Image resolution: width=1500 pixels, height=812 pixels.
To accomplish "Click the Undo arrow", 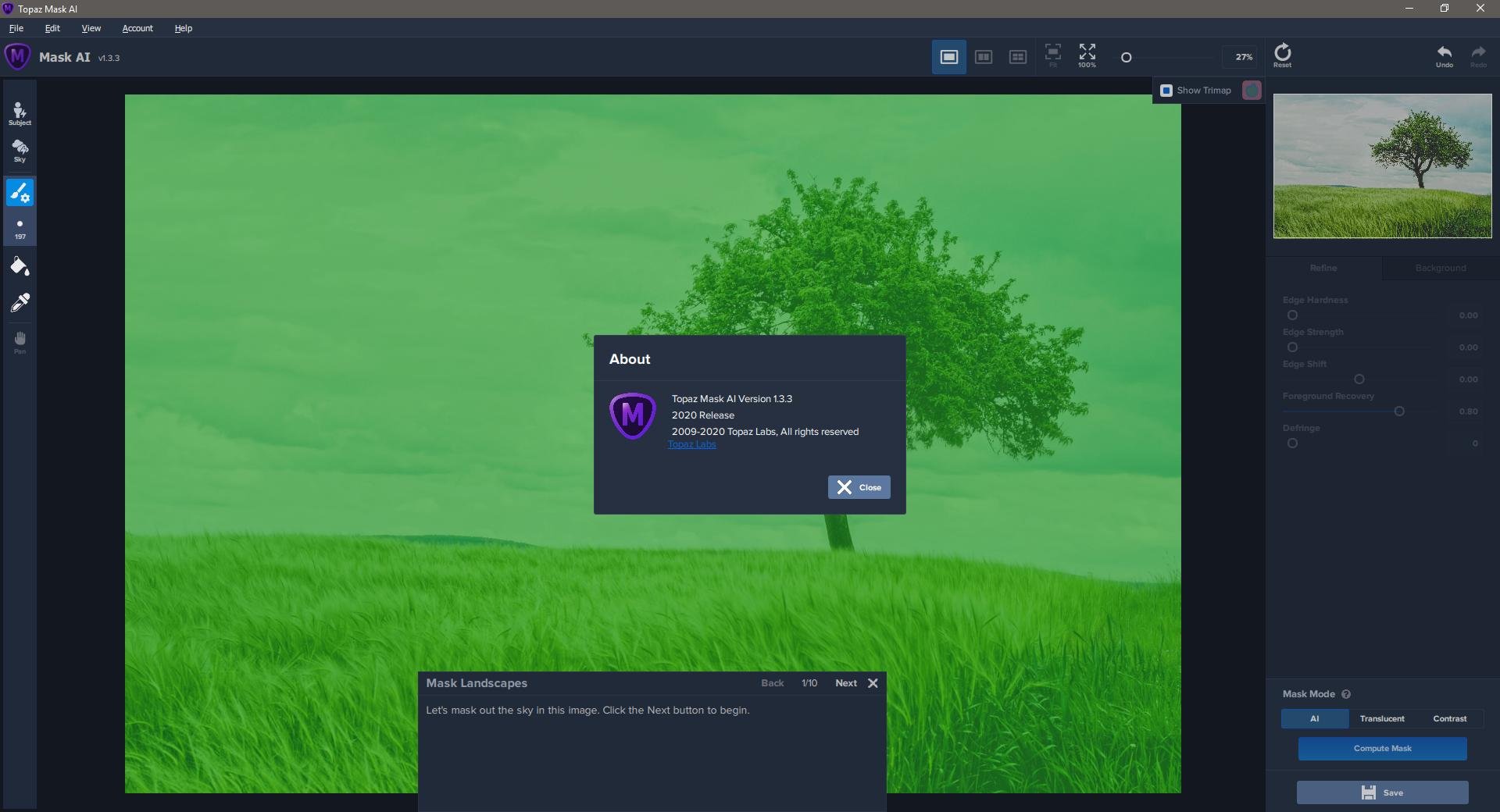I will [1444, 55].
